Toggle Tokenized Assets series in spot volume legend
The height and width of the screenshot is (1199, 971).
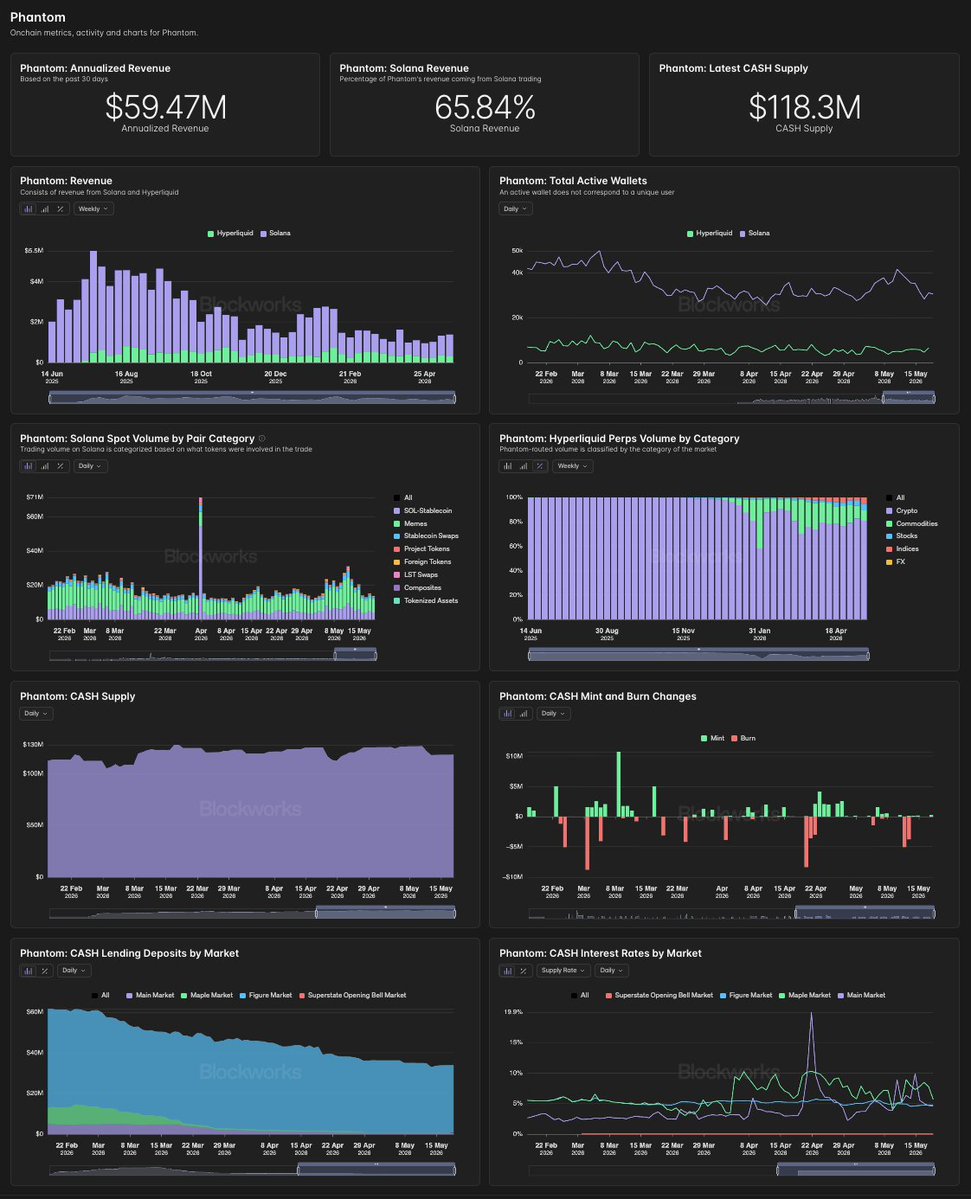(426, 601)
